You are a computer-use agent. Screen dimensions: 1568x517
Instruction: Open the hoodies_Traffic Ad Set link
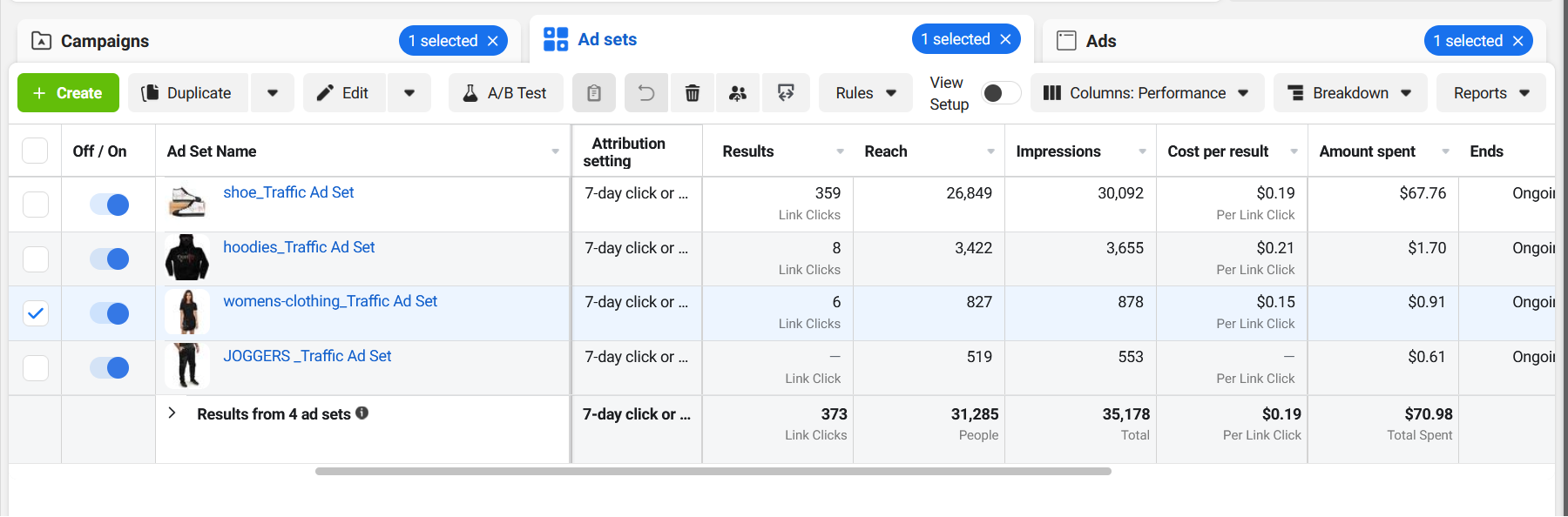coord(299,247)
